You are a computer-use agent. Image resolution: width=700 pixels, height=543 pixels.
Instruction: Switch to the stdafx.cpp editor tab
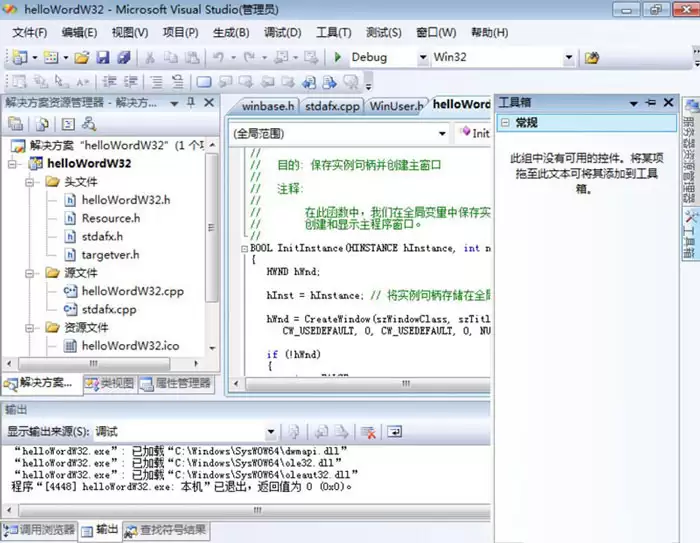pos(332,105)
